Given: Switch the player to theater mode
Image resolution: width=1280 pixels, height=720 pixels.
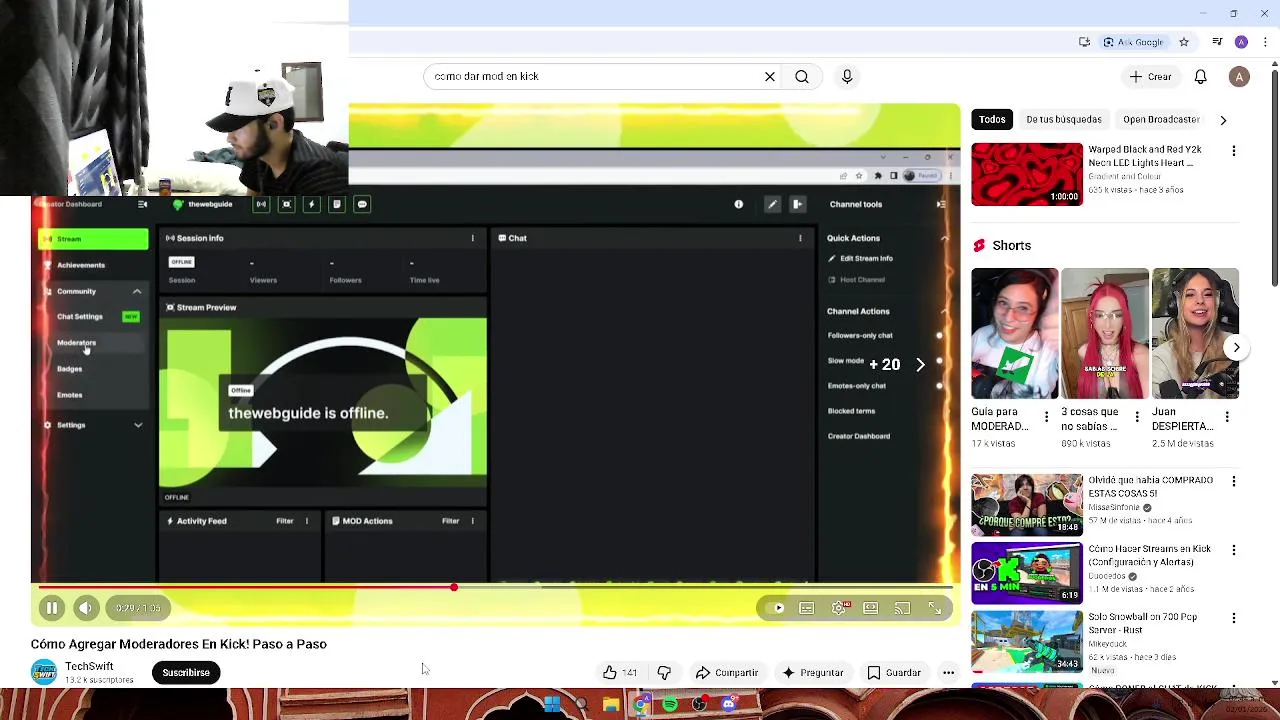Looking at the screenshot, I should (x=871, y=608).
